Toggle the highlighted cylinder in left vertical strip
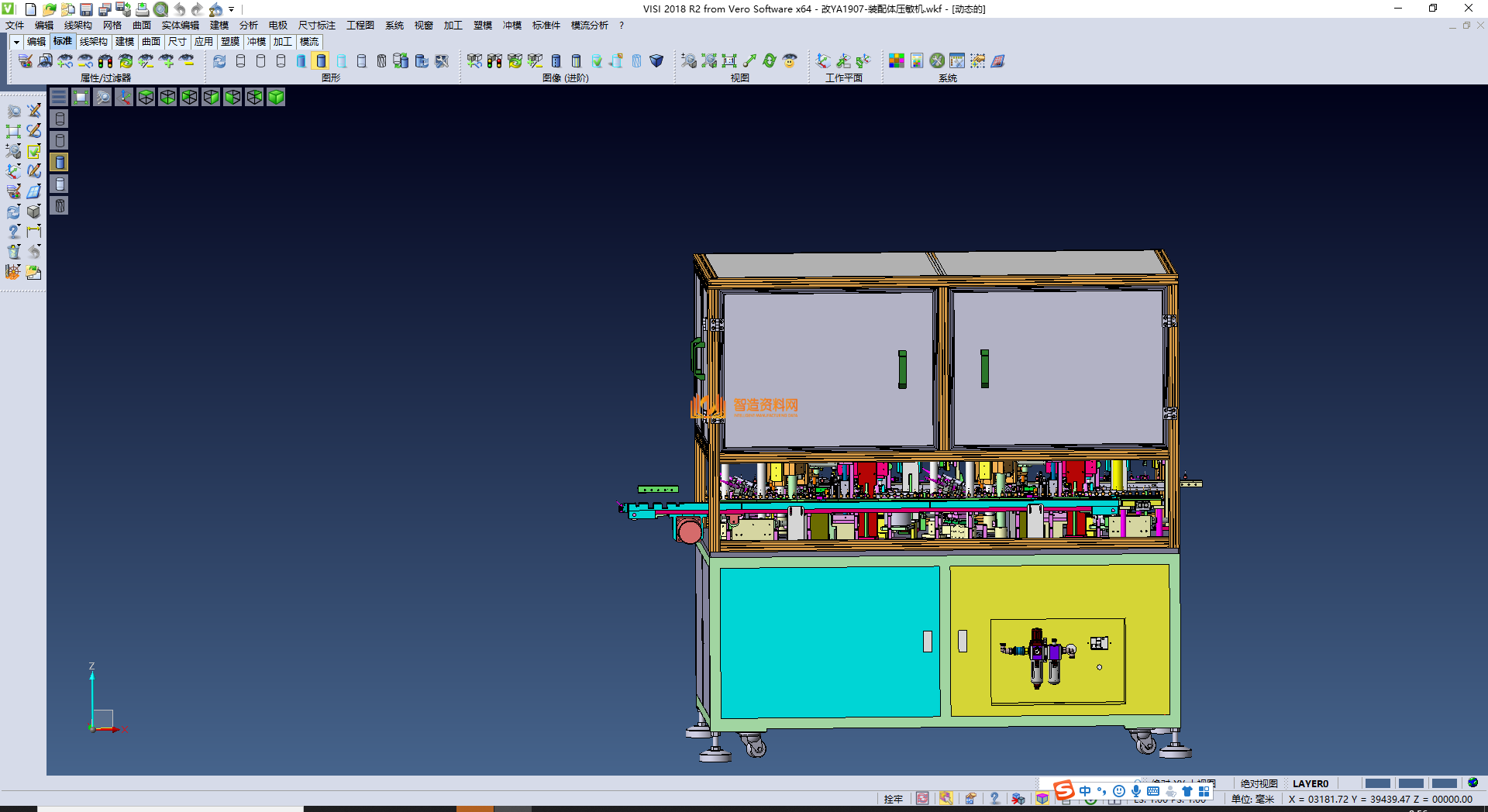 (60, 162)
